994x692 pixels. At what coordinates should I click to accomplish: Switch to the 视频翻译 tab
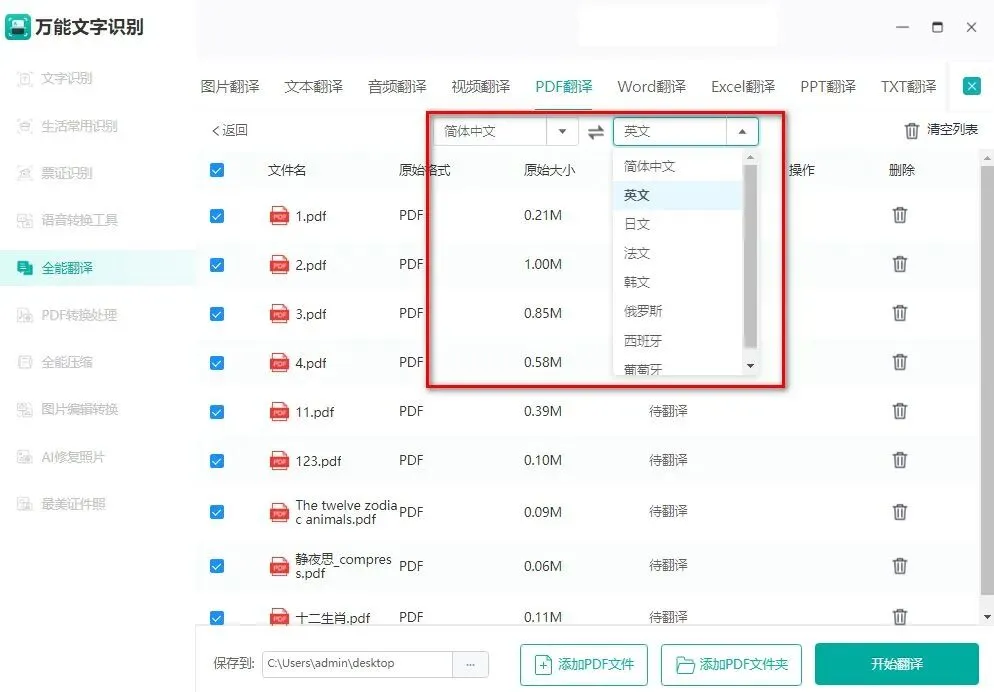coord(481,86)
